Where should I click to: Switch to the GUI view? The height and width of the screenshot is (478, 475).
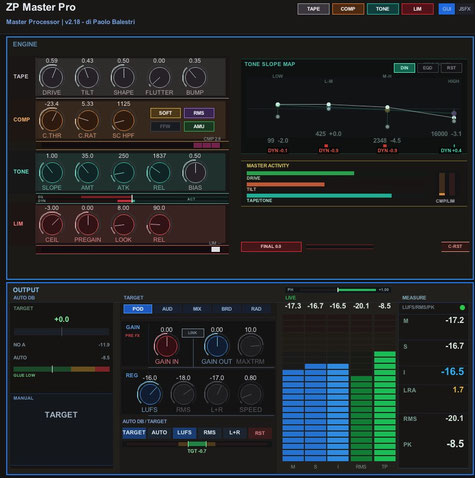[x=447, y=9]
